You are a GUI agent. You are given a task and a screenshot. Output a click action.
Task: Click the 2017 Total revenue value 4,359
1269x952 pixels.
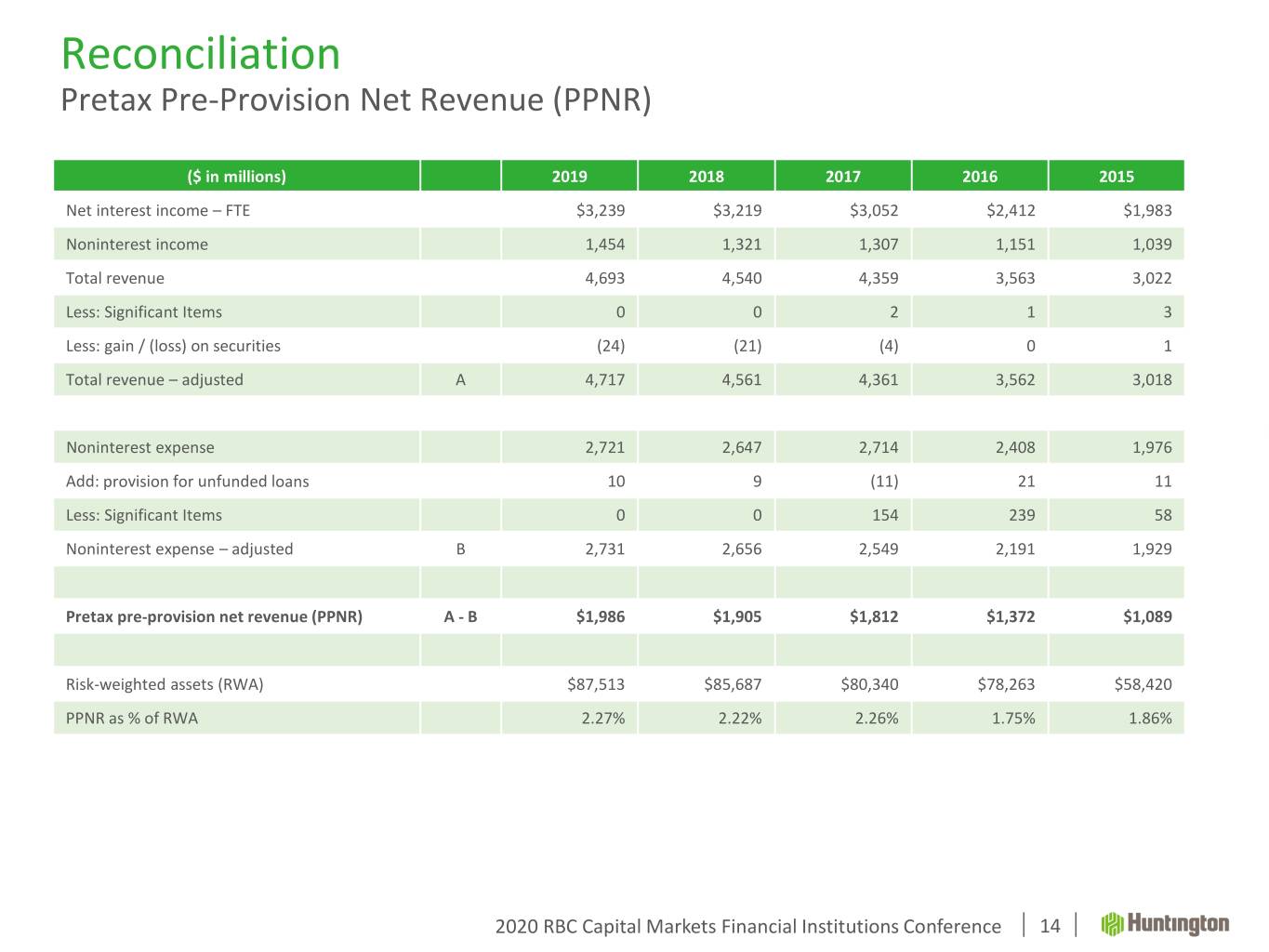(874, 278)
